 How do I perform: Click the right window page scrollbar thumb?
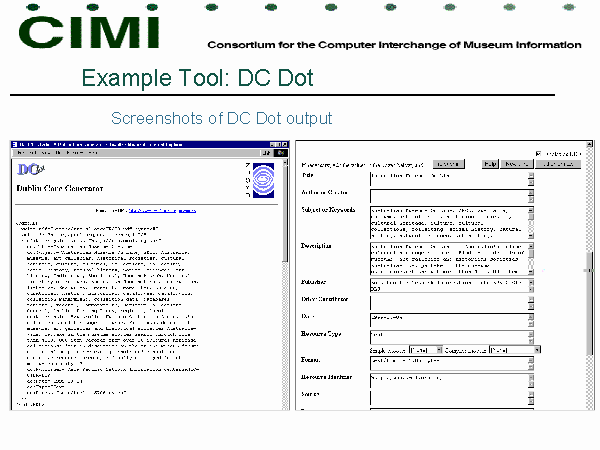pos(589,304)
